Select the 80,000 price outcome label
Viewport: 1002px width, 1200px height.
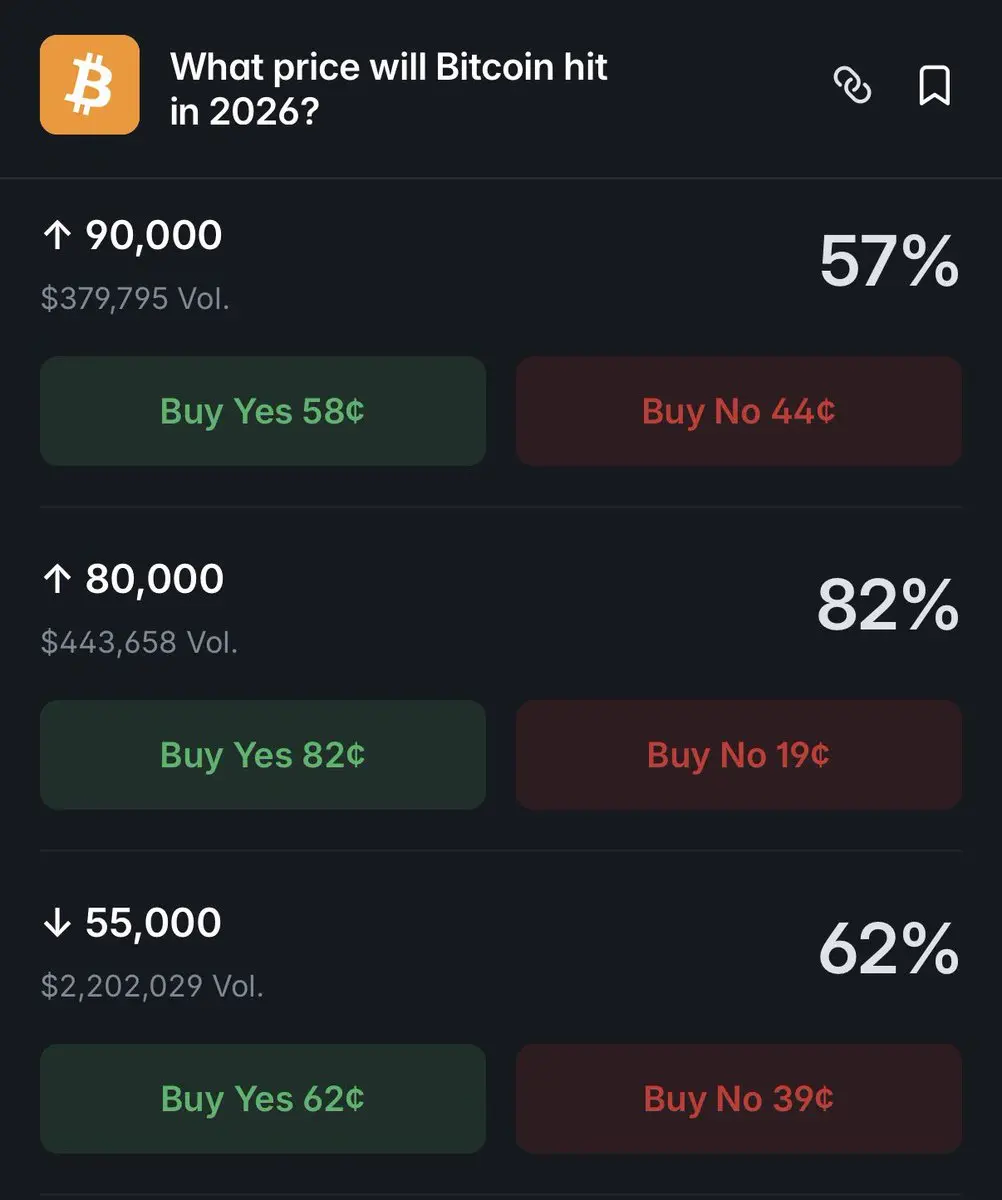(154, 580)
